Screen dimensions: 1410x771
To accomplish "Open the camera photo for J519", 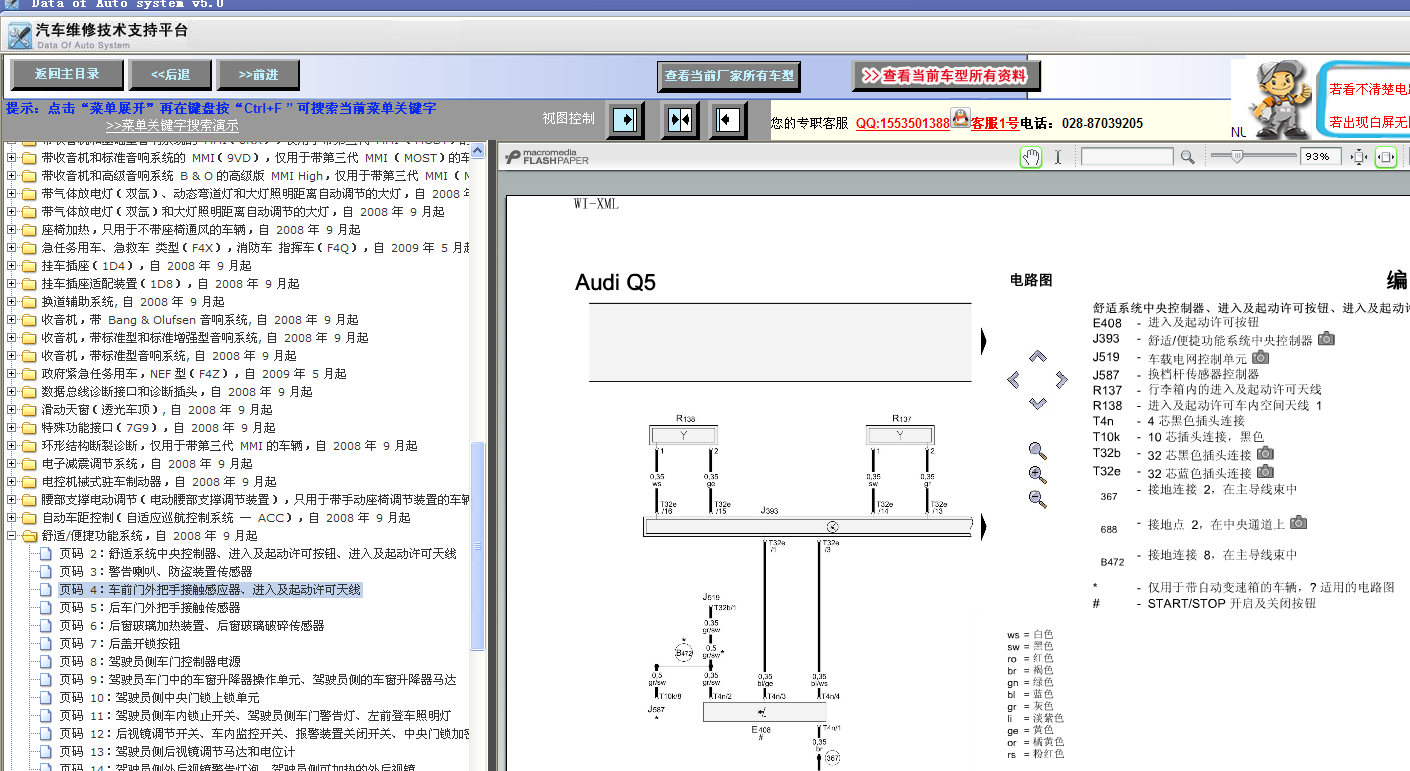I will (x=1260, y=356).
